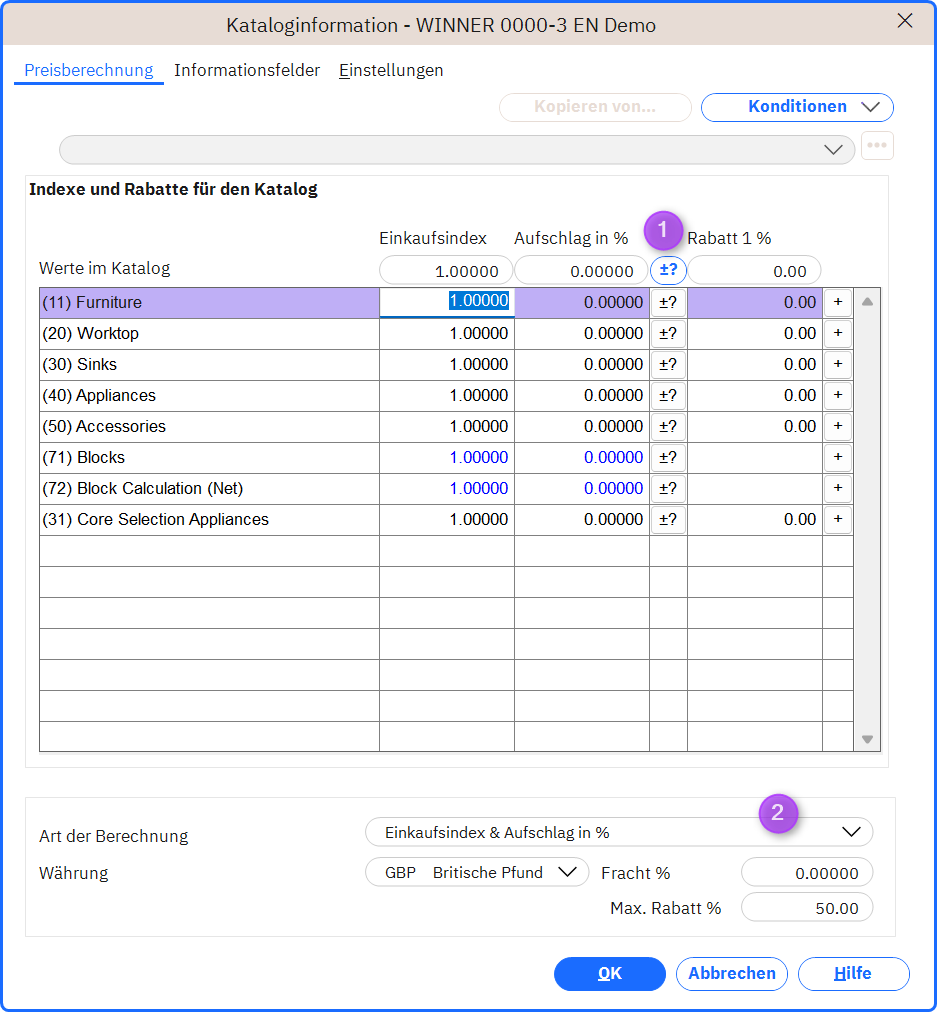Click the plus button in Worktop row
This screenshot has width=937, height=1012.
(838, 334)
